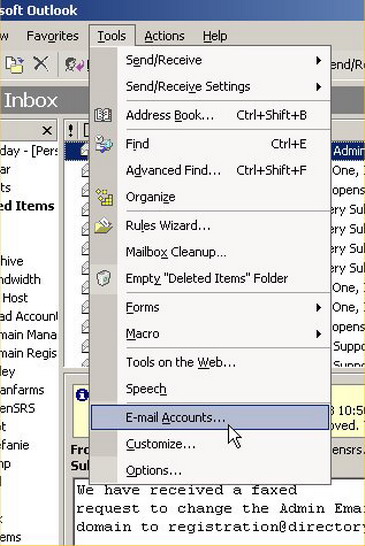Open Address Book from Tools menu
Viewport: 365px width, 546px height.
pos(210,115)
